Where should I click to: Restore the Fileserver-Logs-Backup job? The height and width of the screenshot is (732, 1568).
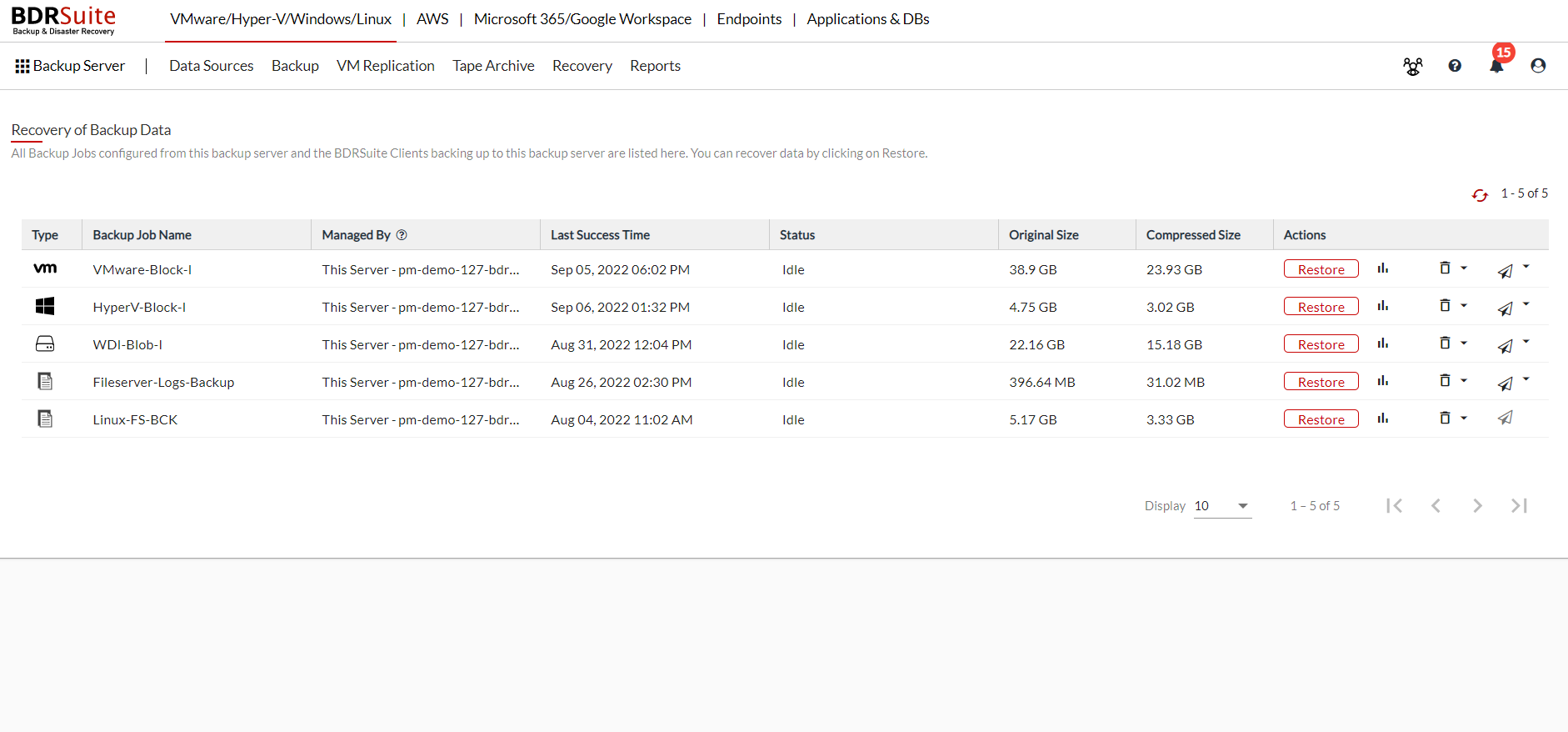click(x=1321, y=382)
